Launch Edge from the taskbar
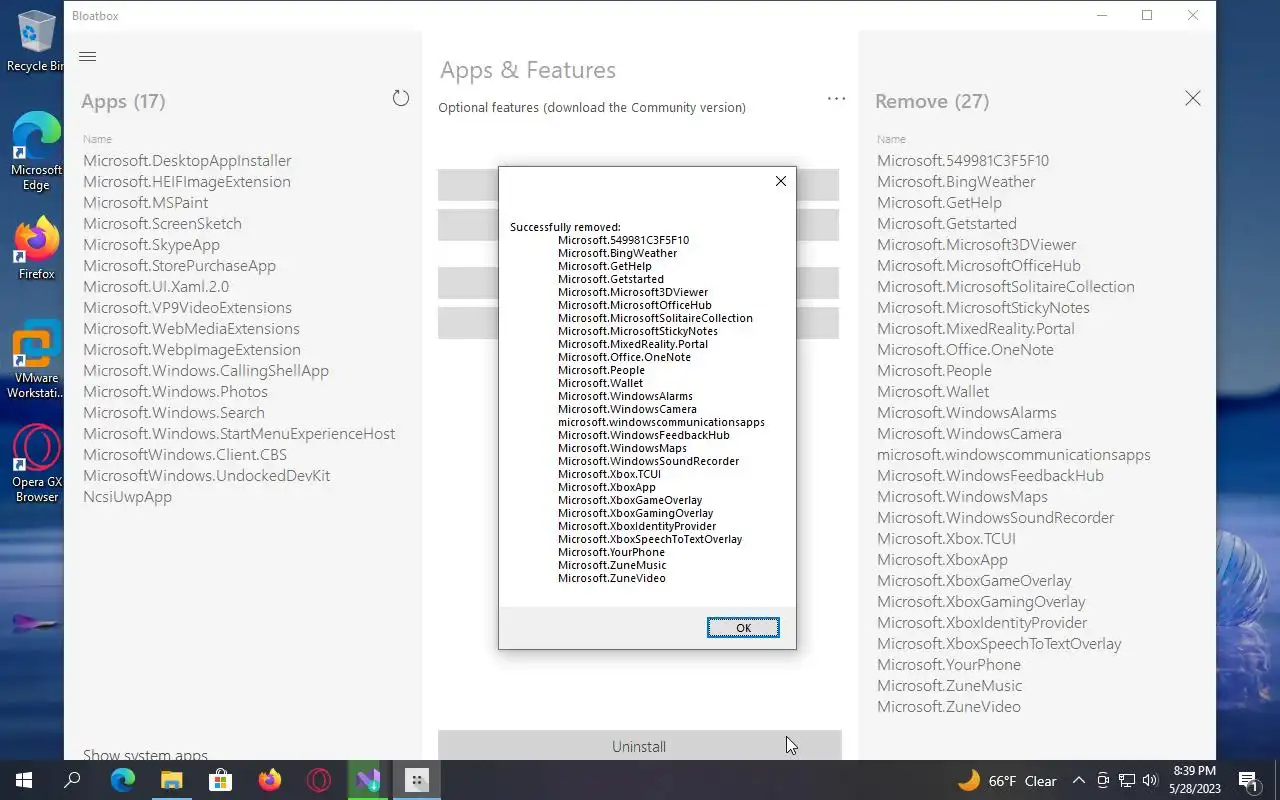Image resolution: width=1280 pixels, height=800 pixels. [x=122, y=780]
